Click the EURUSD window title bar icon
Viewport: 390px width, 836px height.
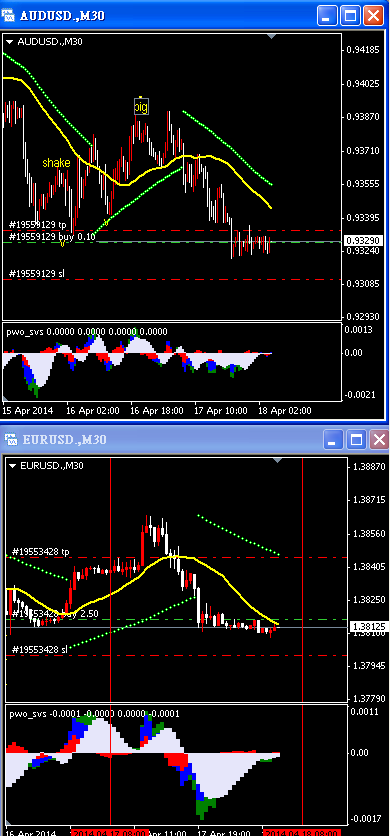[x=11, y=439]
